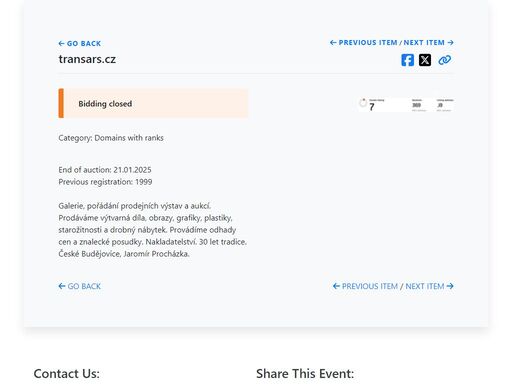Share the auction on Facebook

click(x=407, y=60)
